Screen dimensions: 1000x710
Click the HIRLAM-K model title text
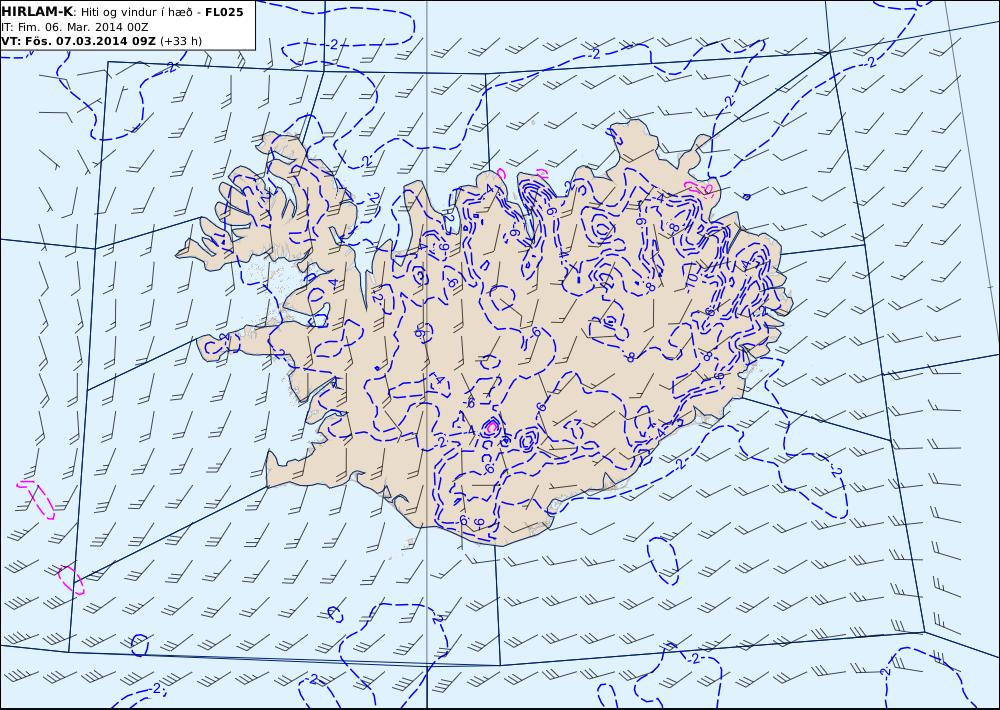37,12
